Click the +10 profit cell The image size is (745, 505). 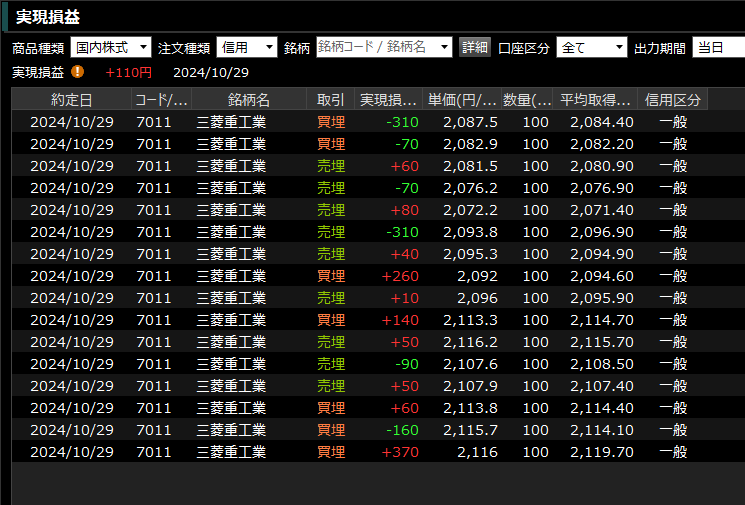click(x=404, y=298)
